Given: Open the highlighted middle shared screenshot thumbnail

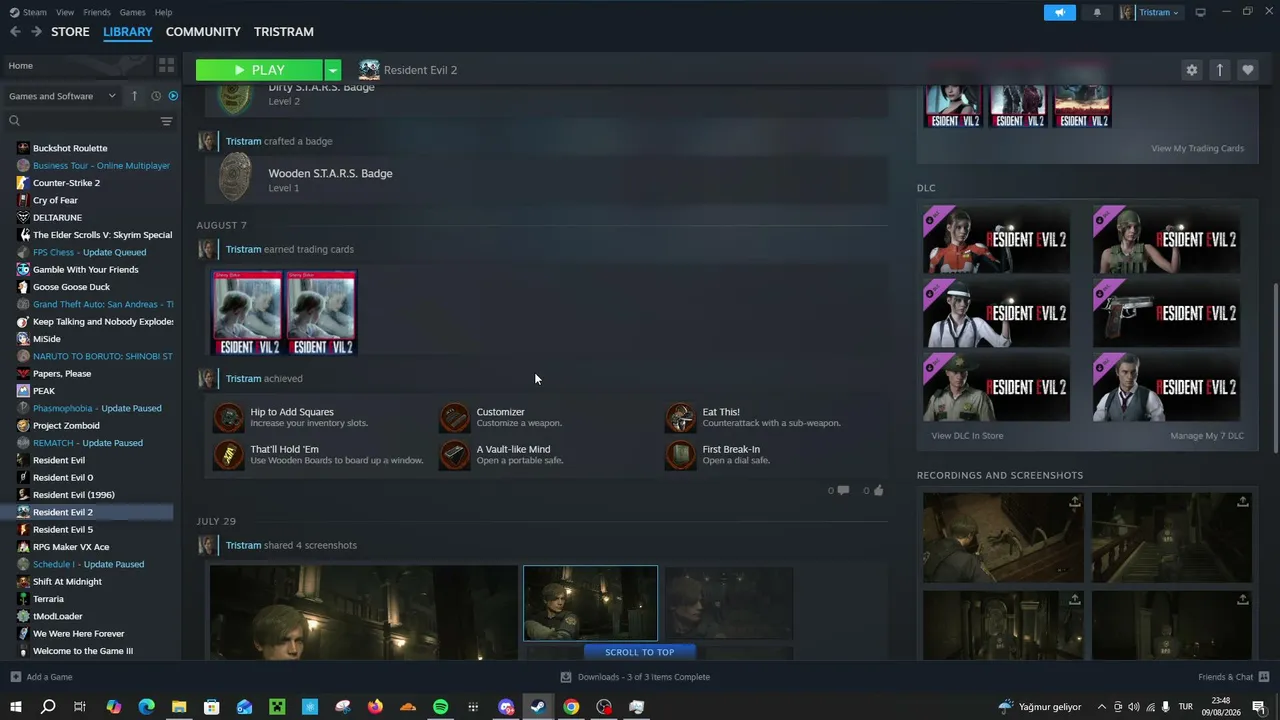Looking at the screenshot, I should pyautogui.click(x=590, y=603).
